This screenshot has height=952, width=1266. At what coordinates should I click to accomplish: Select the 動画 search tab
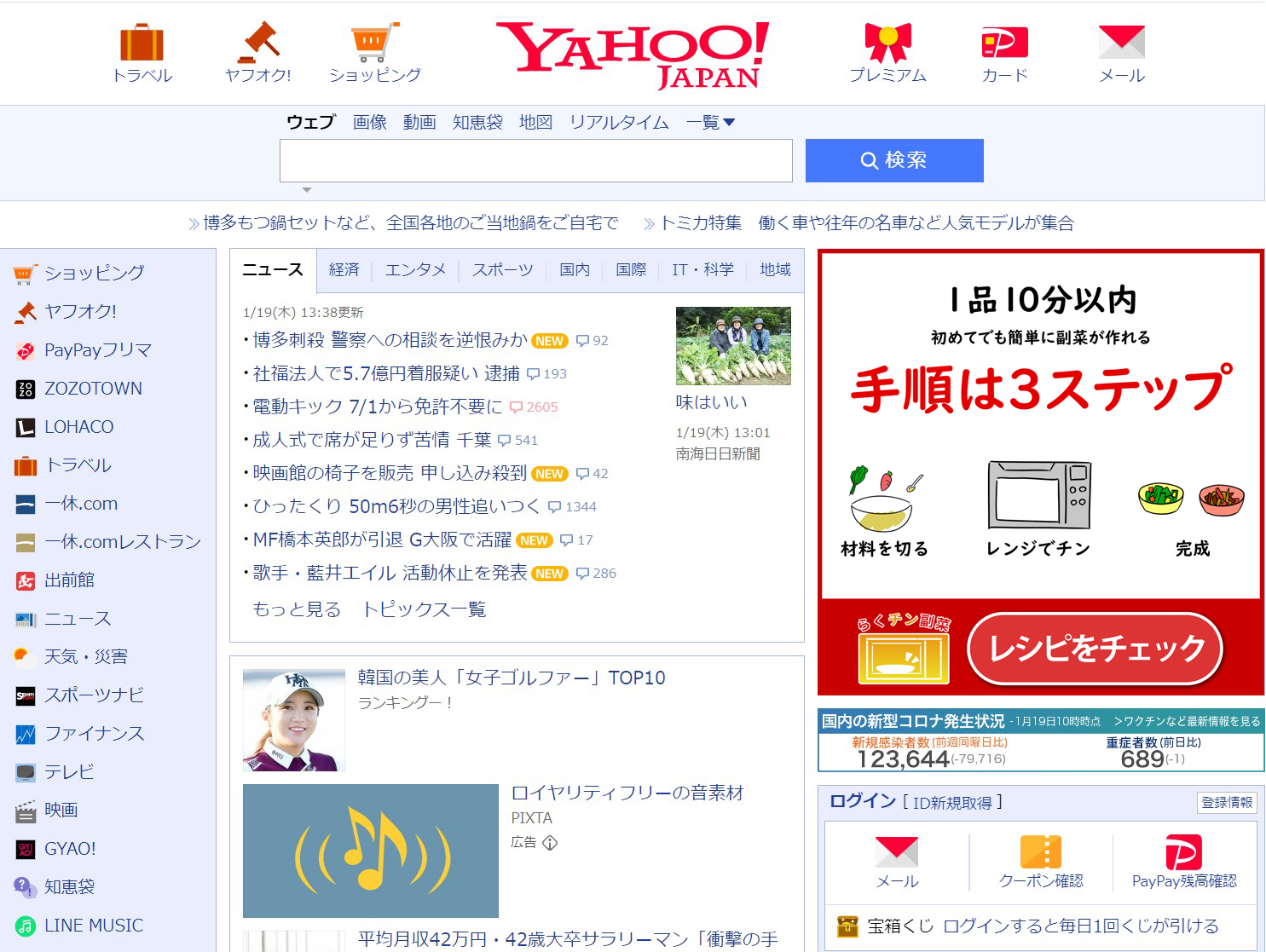[x=419, y=122]
